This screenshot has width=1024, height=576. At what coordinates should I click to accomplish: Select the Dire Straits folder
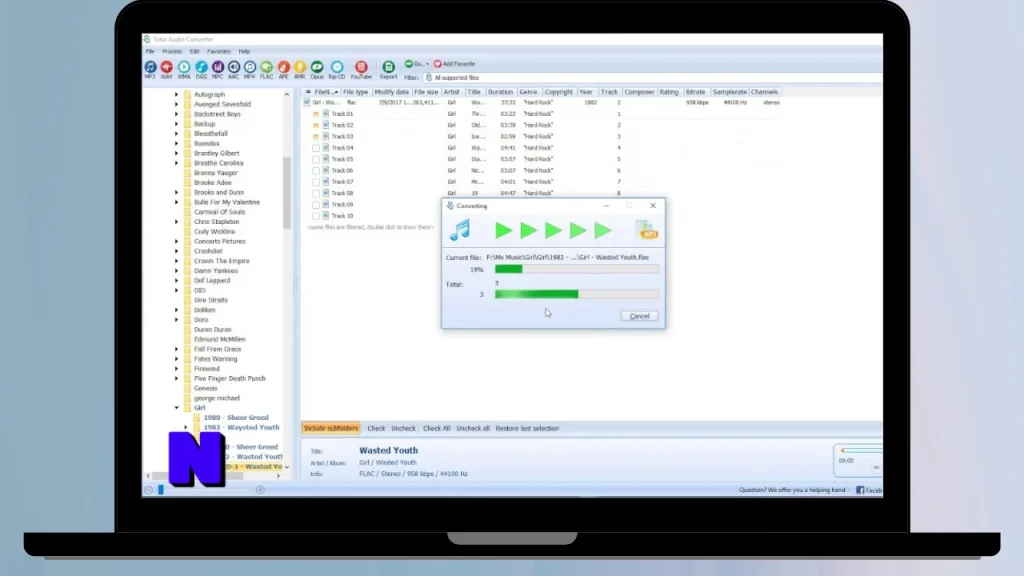[210, 300]
